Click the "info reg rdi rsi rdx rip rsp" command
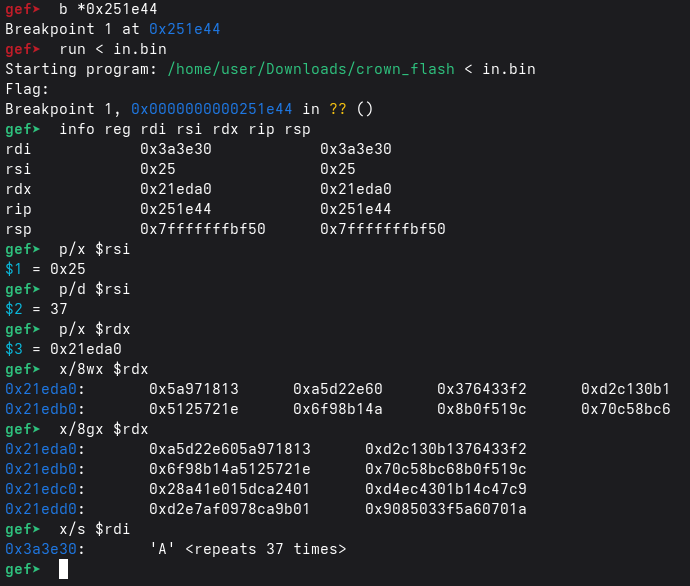Screen dimensions: 690x586 pos(185,129)
